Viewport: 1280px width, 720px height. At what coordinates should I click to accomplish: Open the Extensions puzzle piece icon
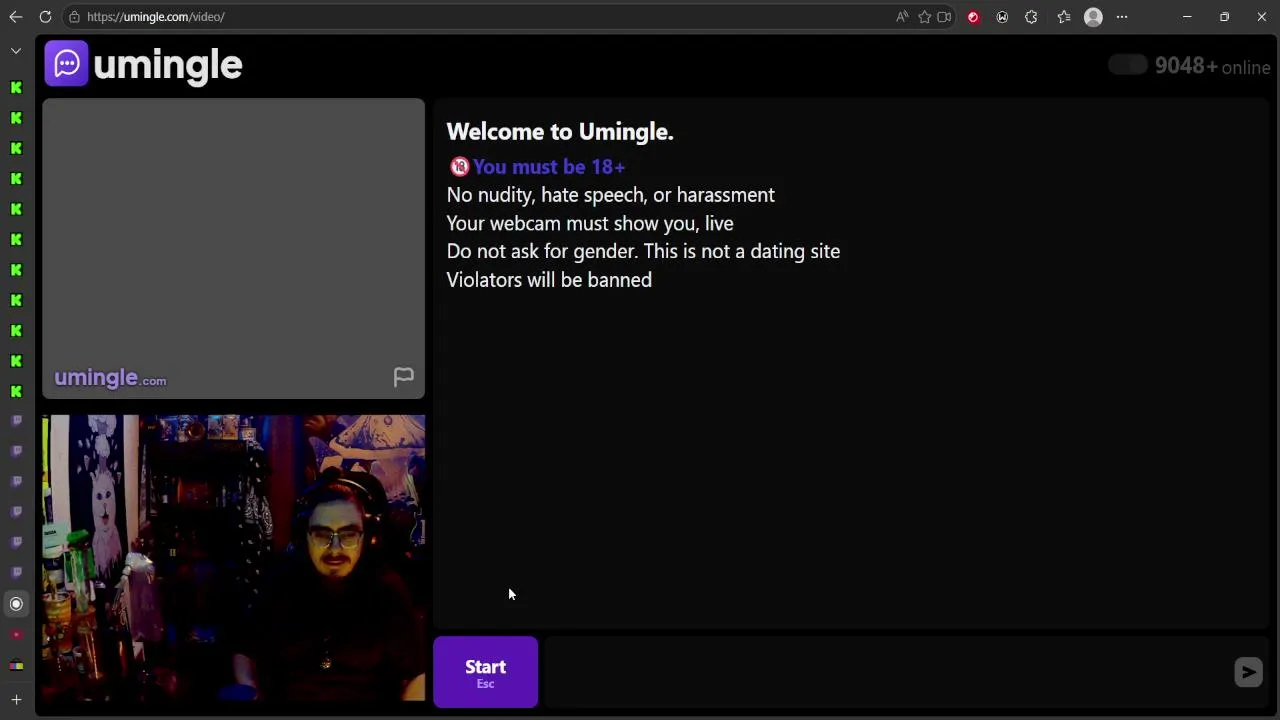pos(1031,17)
